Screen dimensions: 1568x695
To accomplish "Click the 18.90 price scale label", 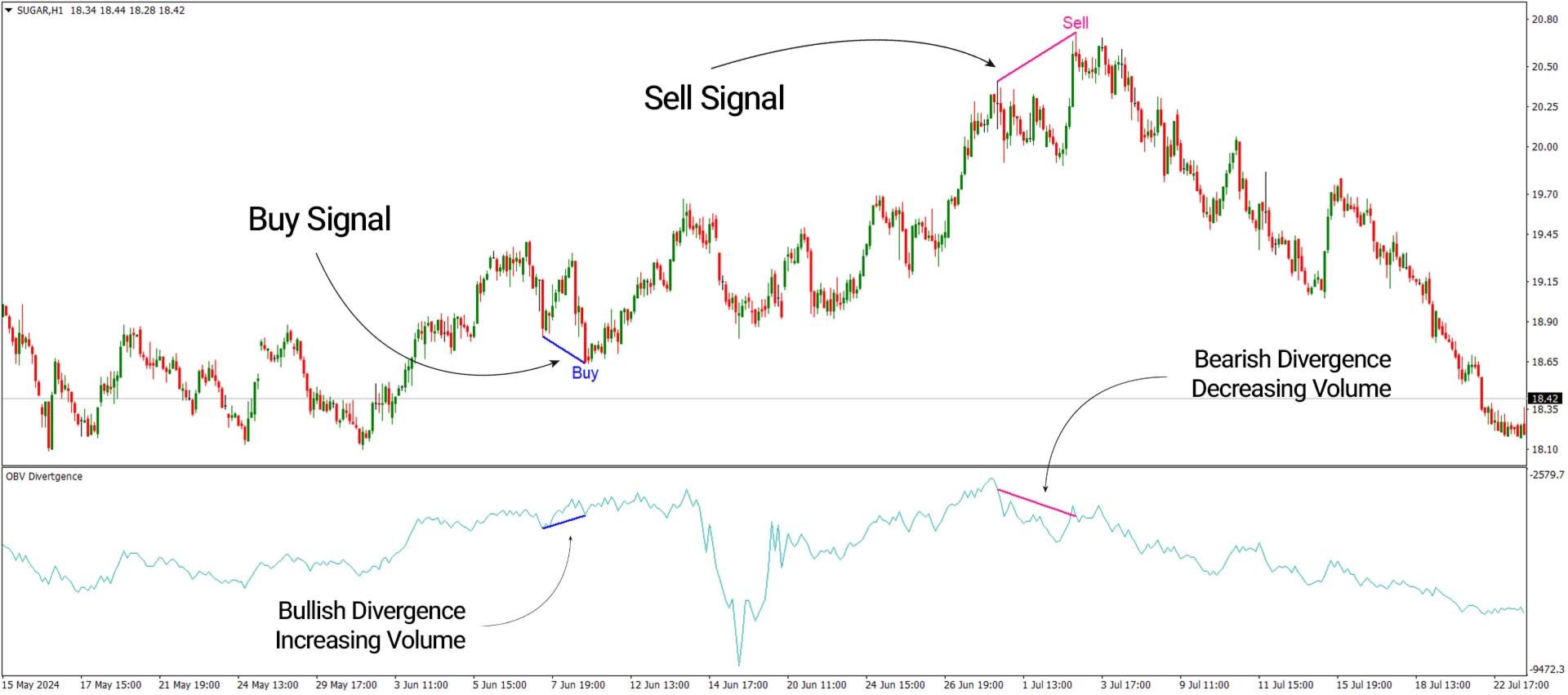I will click(1544, 322).
